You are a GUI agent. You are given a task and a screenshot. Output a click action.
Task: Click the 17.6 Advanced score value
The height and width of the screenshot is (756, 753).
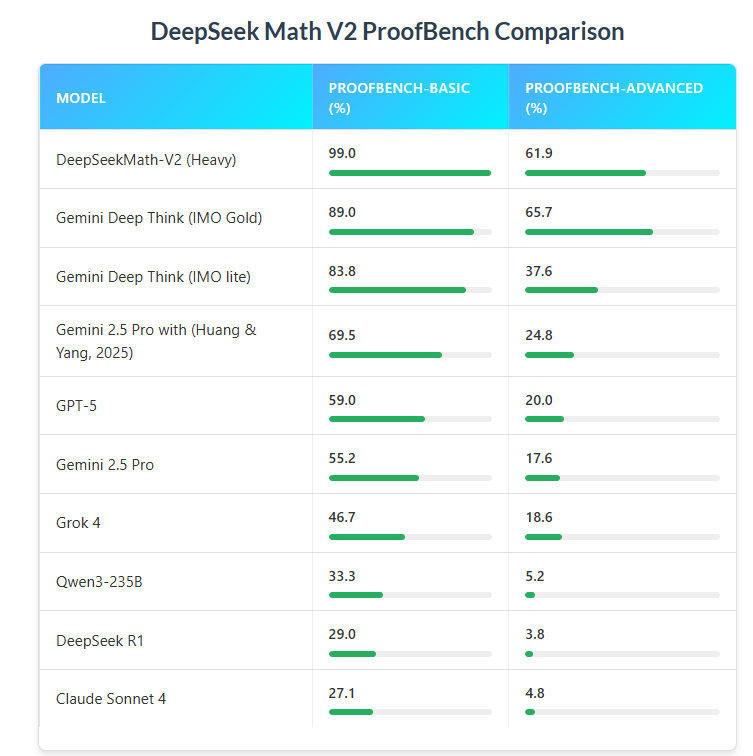[538, 458]
